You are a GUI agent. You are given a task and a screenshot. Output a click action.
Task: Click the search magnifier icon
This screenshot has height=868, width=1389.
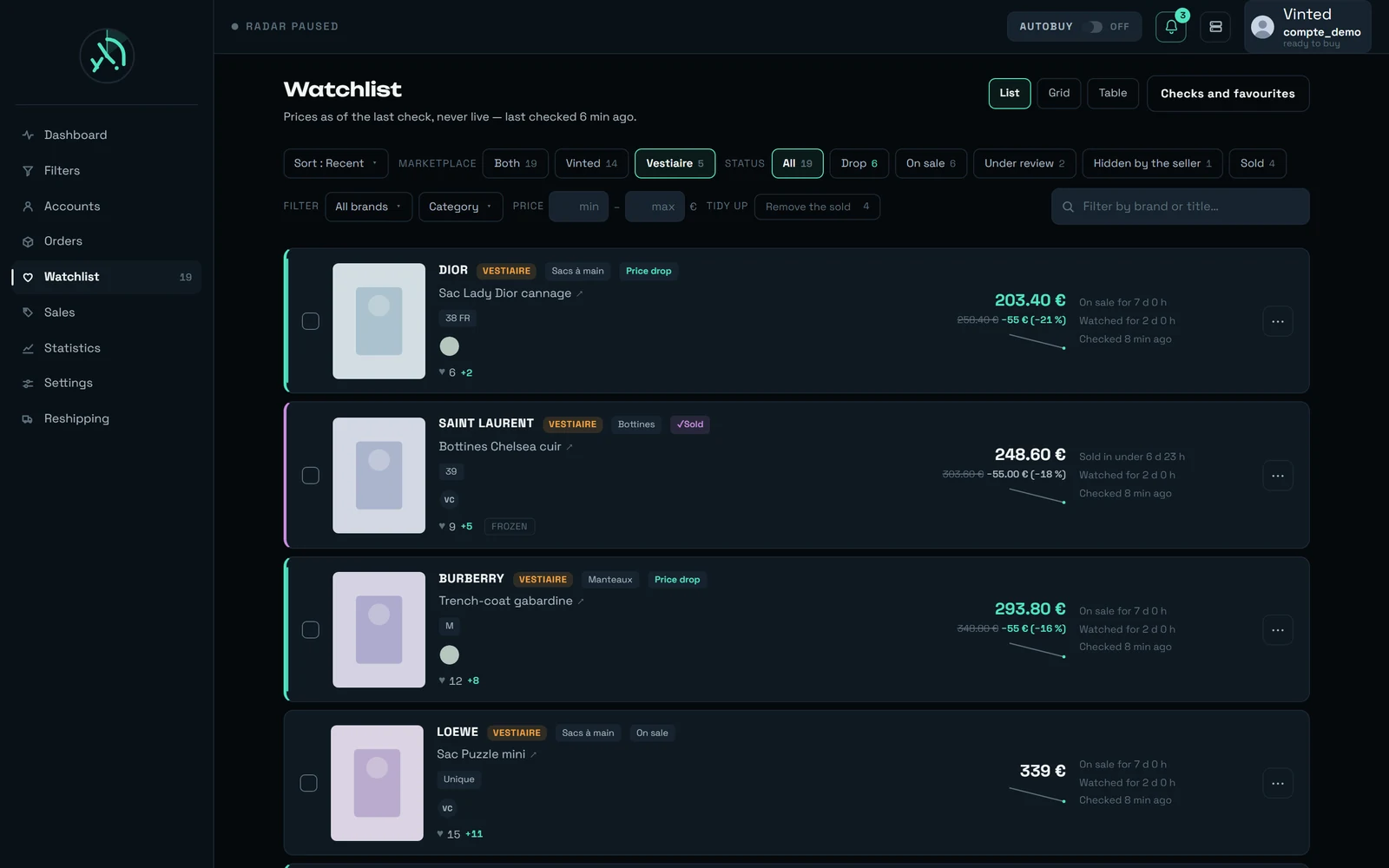(x=1068, y=207)
